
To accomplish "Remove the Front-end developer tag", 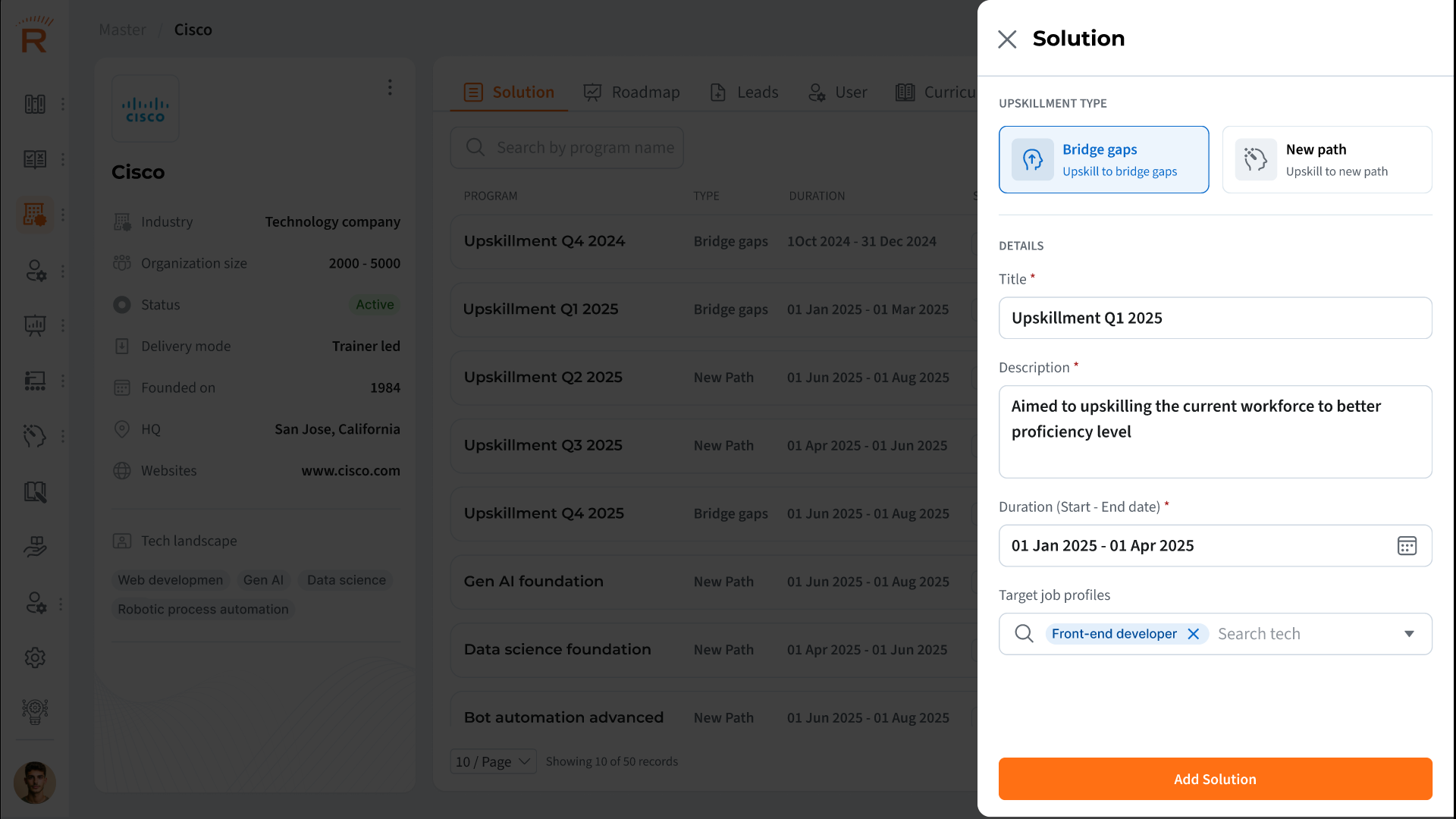I will (x=1194, y=634).
